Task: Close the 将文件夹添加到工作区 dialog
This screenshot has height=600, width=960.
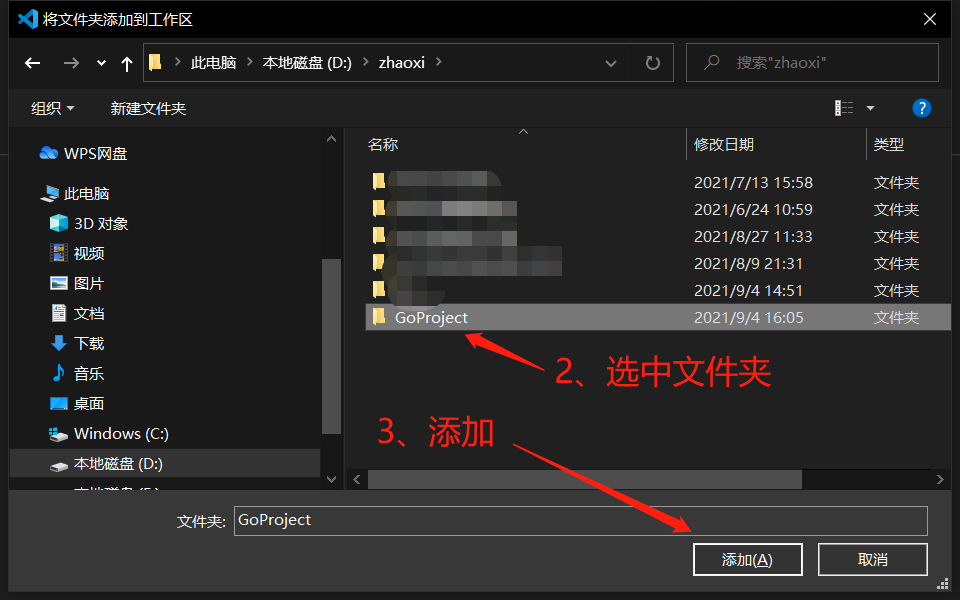Action: pos(929,19)
